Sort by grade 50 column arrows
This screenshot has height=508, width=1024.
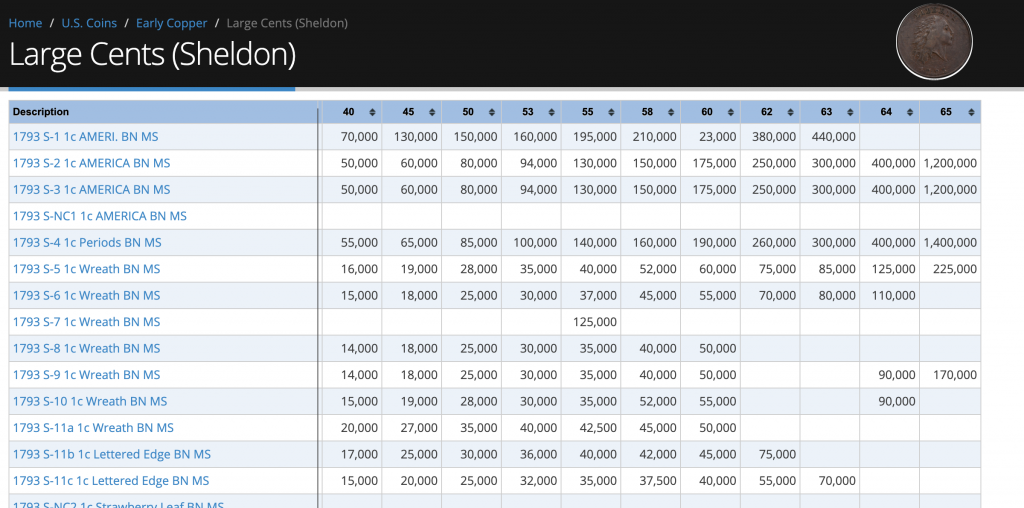[492, 112]
